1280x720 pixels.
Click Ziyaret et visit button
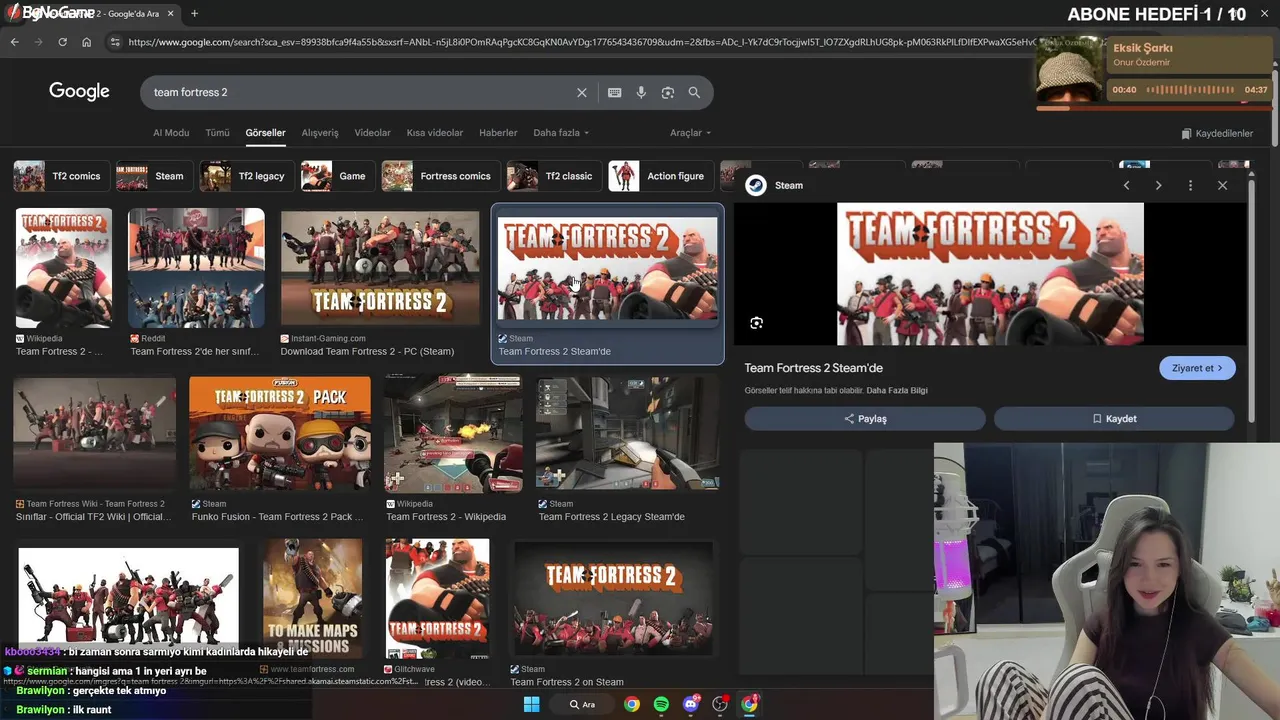1197,368
